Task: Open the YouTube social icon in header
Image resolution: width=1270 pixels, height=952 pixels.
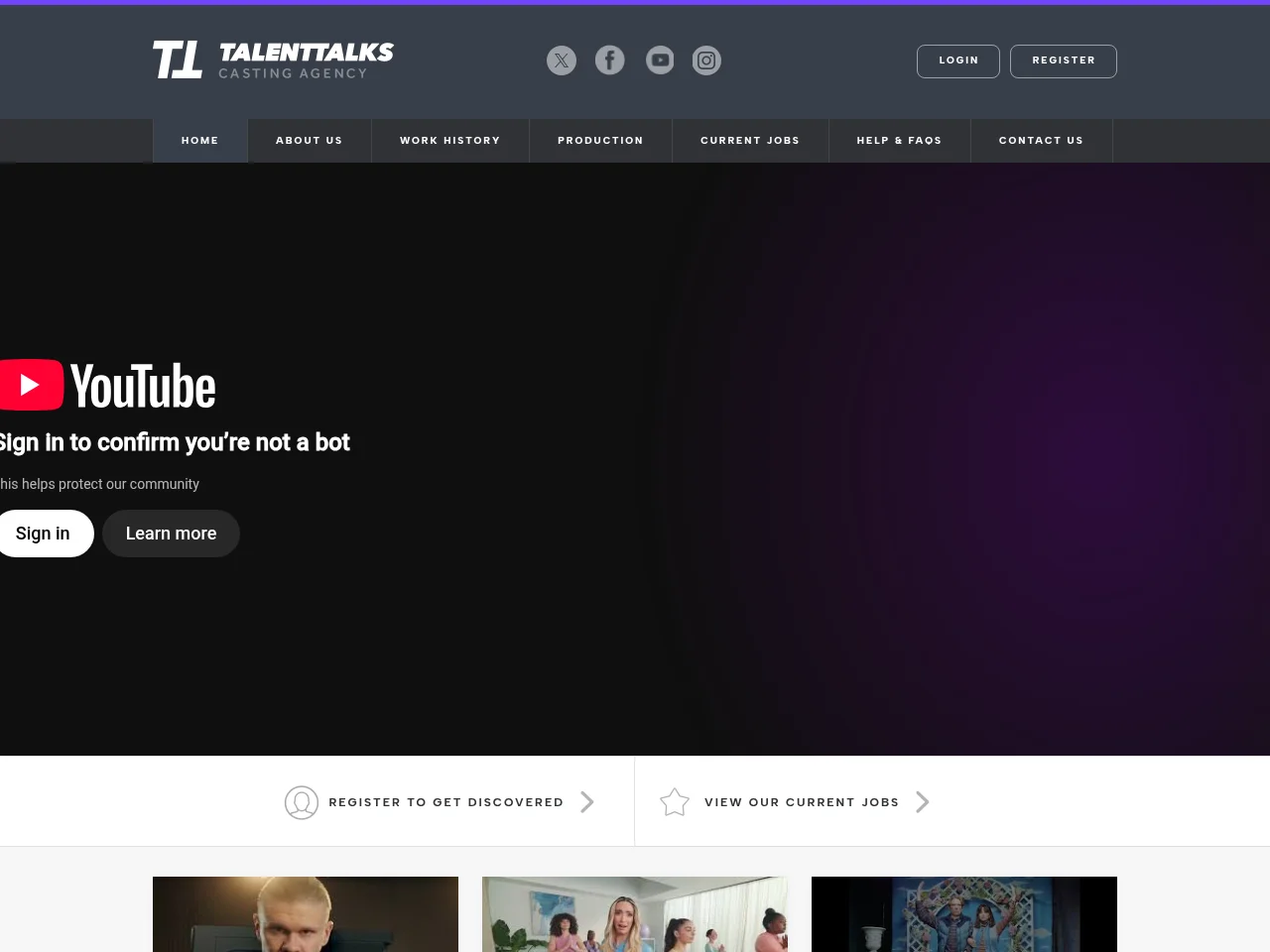Action: 660,60
